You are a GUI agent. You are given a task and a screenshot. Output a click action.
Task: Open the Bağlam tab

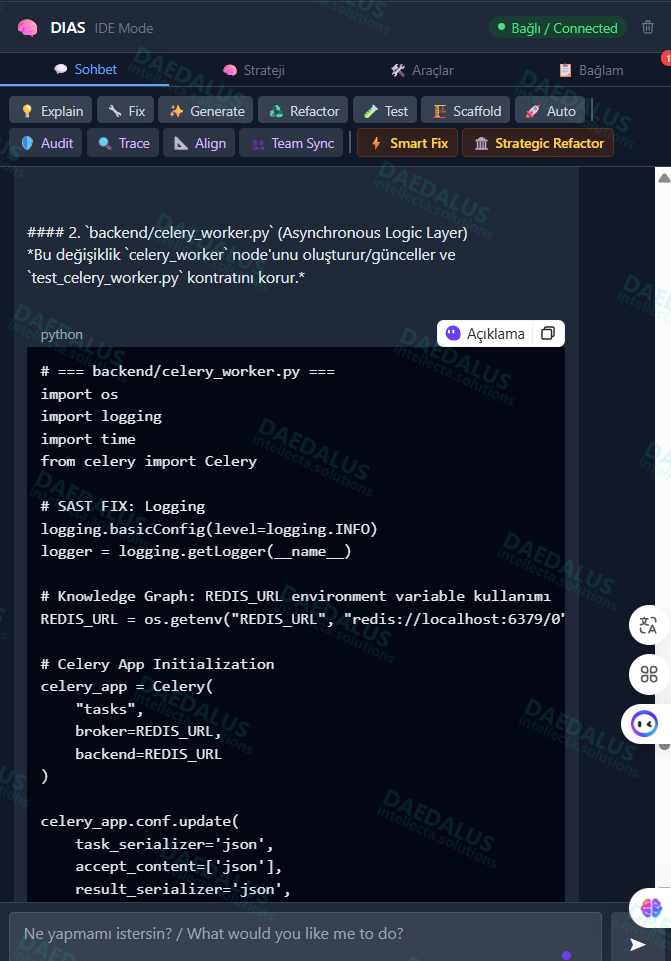(x=591, y=70)
